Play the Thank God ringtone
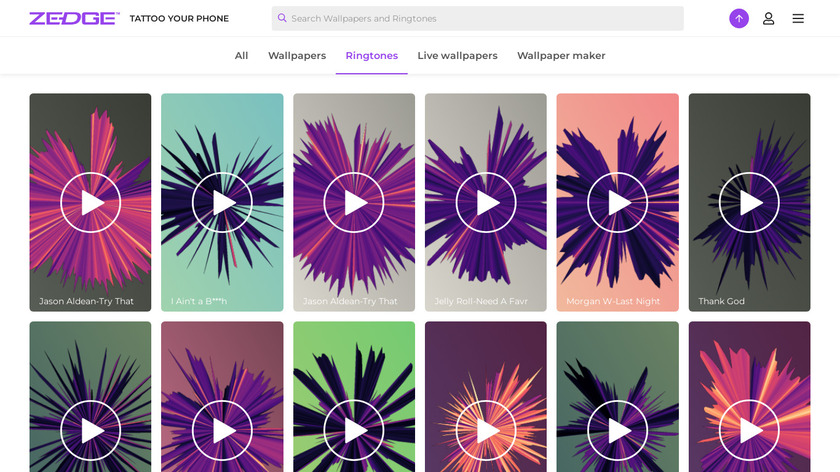Image resolution: width=840 pixels, height=472 pixels. pos(749,203)
